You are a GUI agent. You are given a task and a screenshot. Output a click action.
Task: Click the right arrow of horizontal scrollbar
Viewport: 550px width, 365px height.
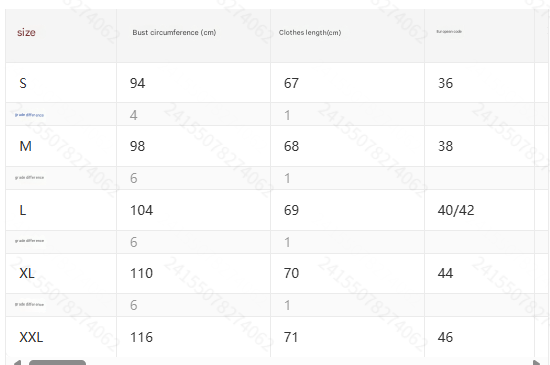point(536,363)
